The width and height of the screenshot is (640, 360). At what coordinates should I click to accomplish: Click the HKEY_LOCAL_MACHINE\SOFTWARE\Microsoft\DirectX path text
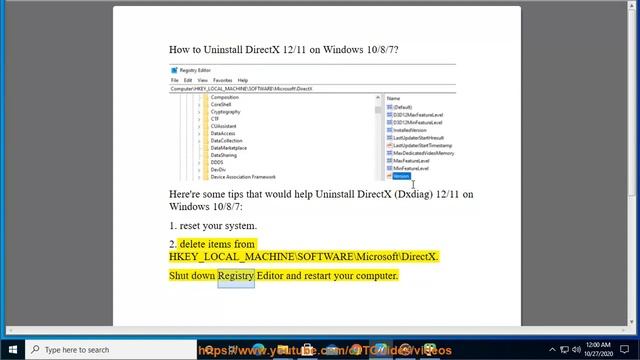pos(304,257)
